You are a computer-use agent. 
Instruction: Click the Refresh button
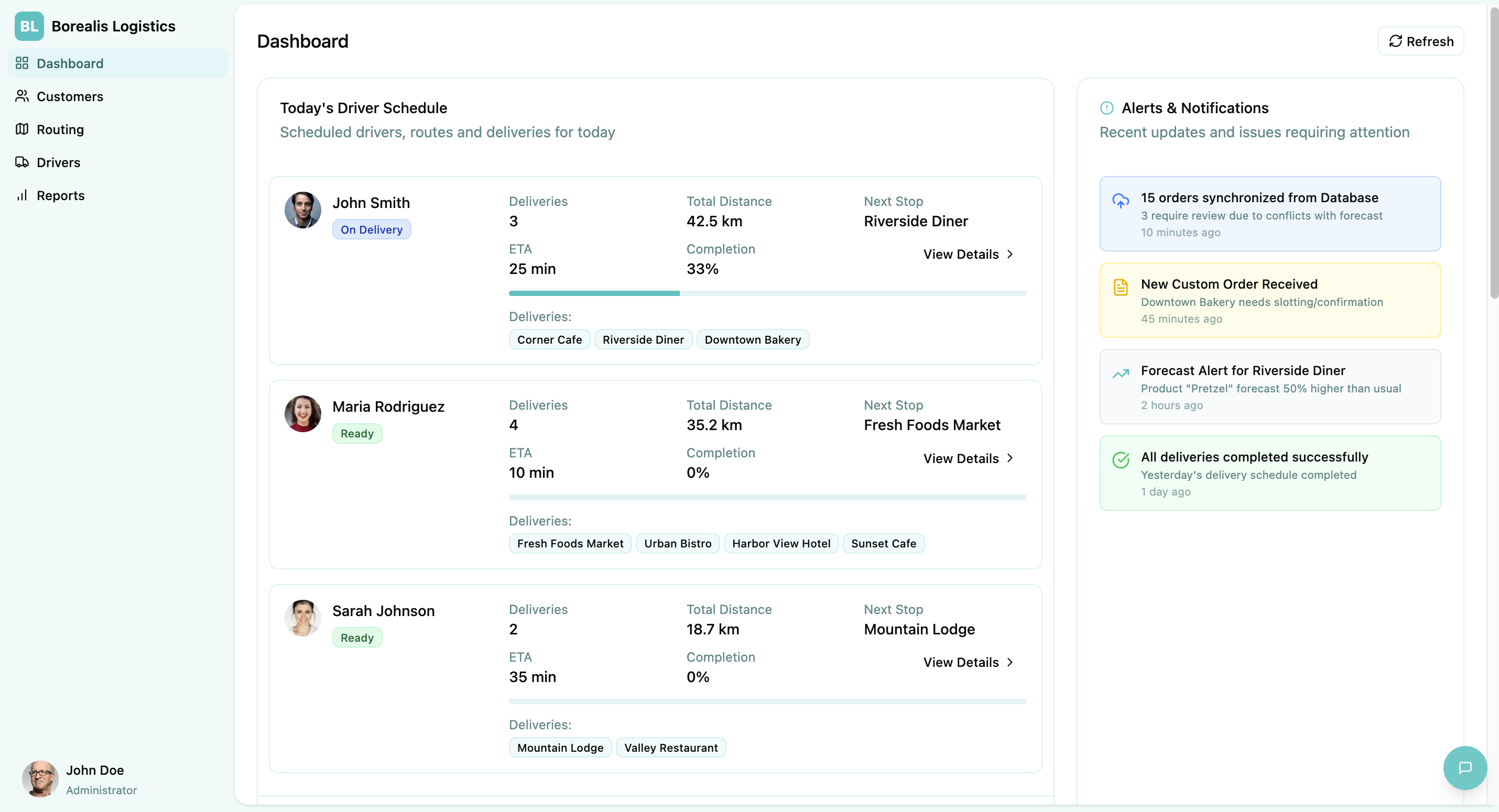point(1420,41)
